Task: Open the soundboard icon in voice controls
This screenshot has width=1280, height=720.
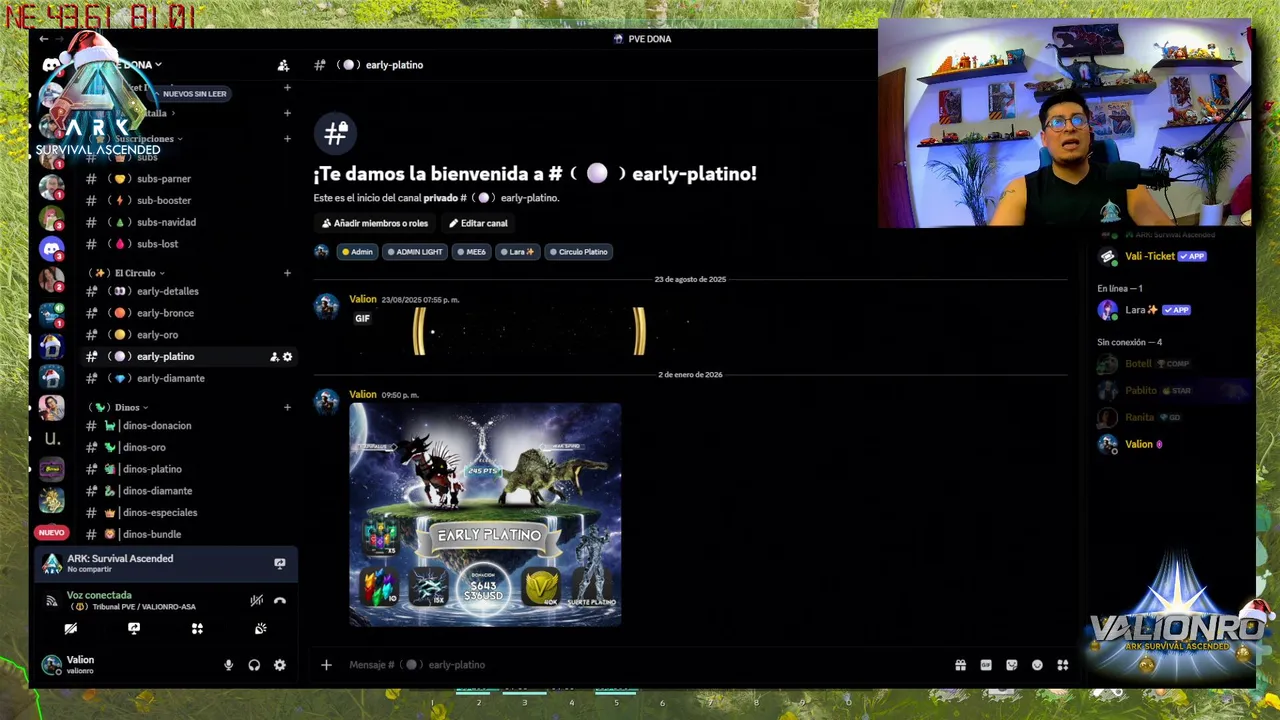Action: coord(261,629)
